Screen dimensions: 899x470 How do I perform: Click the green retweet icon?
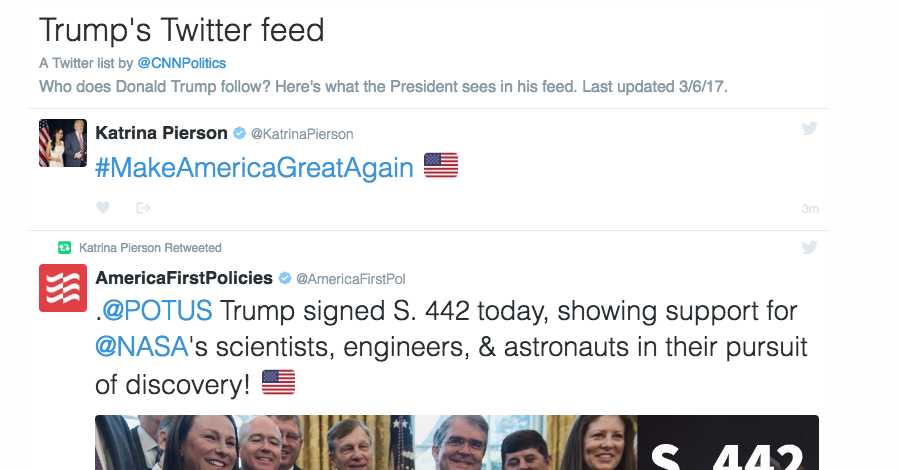[x=65, y=248]
